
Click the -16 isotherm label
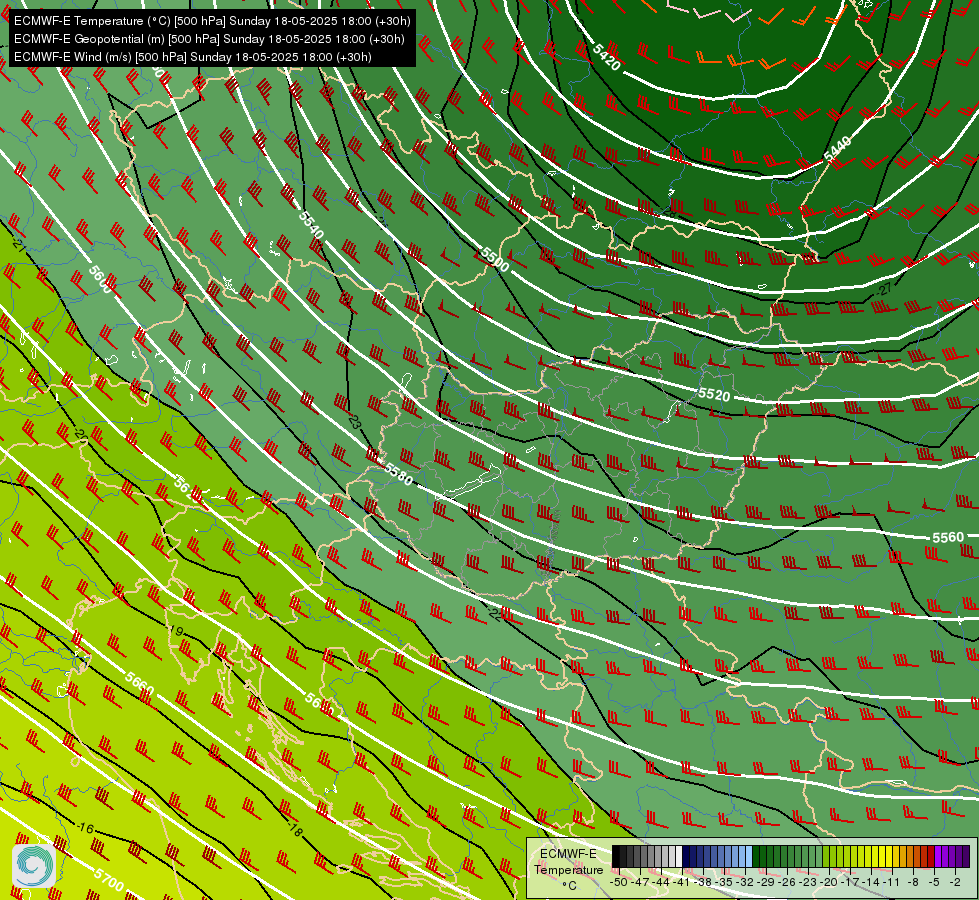pos(85,828)
